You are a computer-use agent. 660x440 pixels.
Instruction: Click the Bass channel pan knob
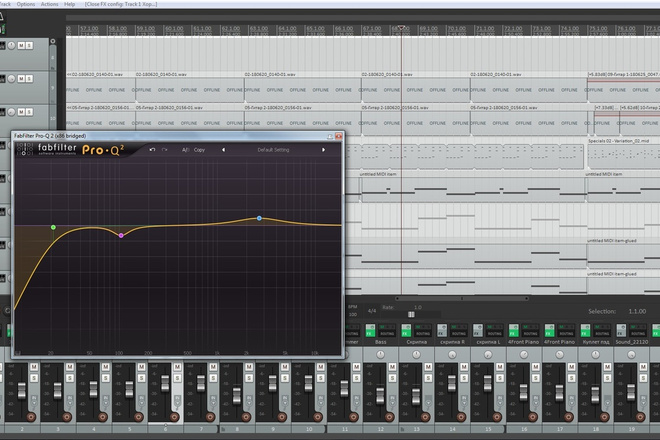tap(381, 355)
